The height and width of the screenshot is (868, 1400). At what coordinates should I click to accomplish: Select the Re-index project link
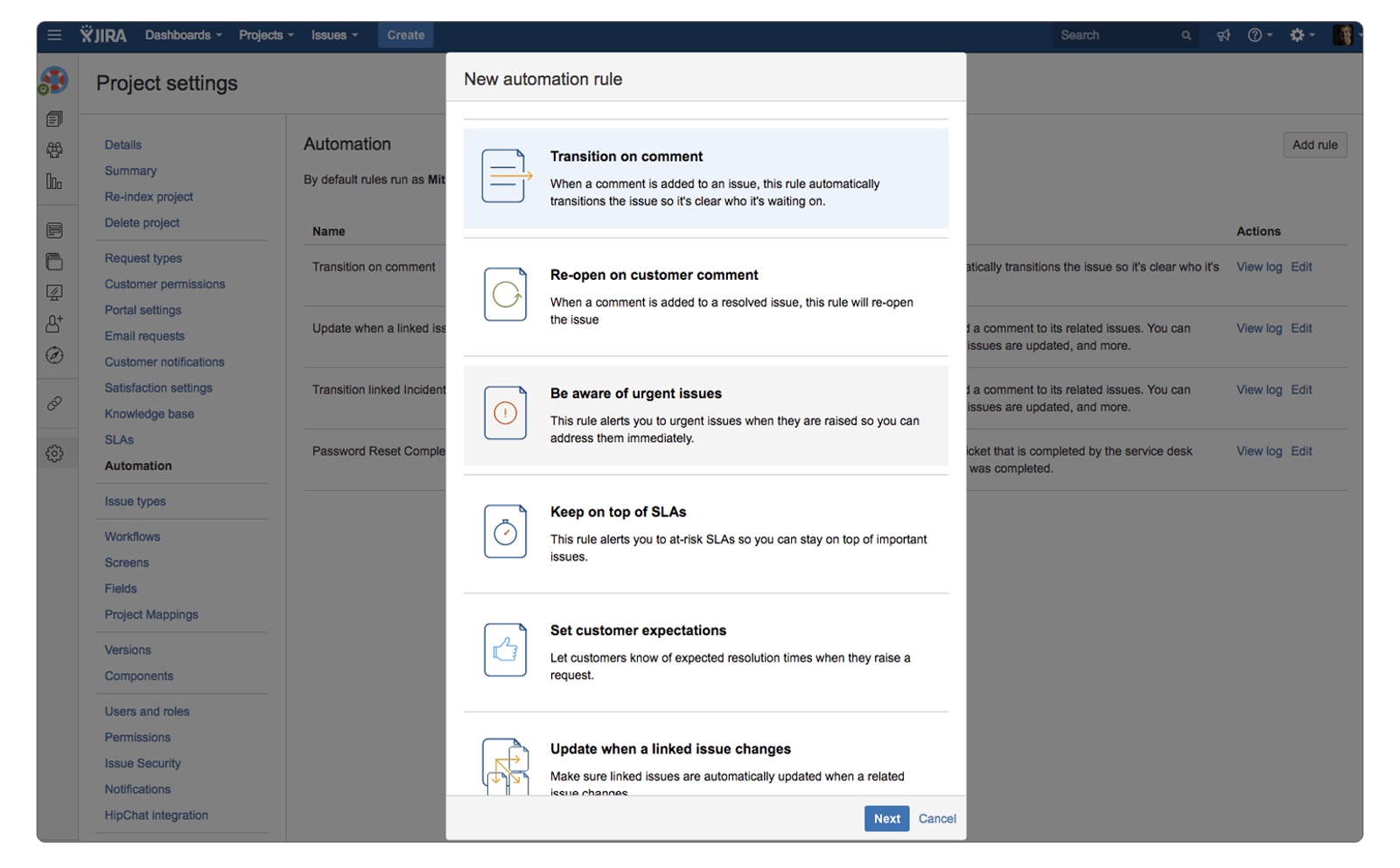pos(149,197)
